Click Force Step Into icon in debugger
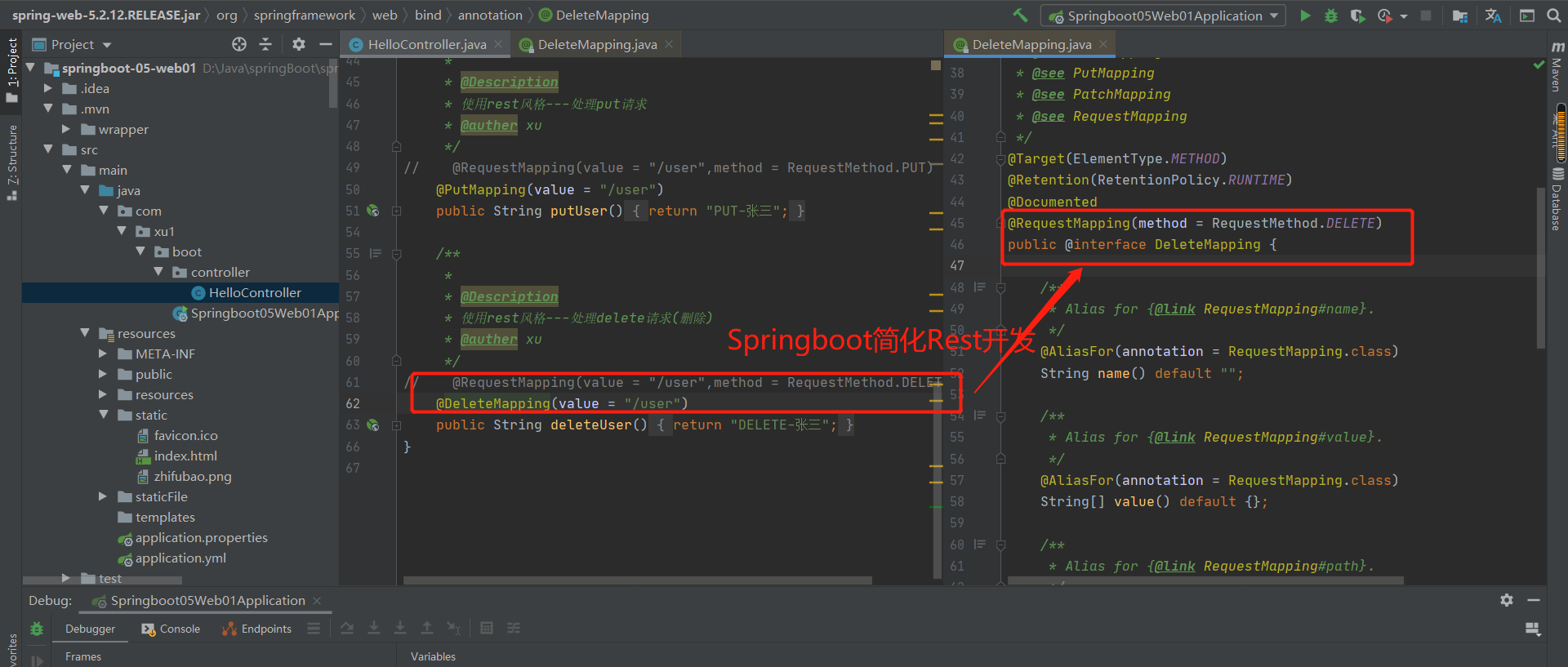 click(400, 628)
